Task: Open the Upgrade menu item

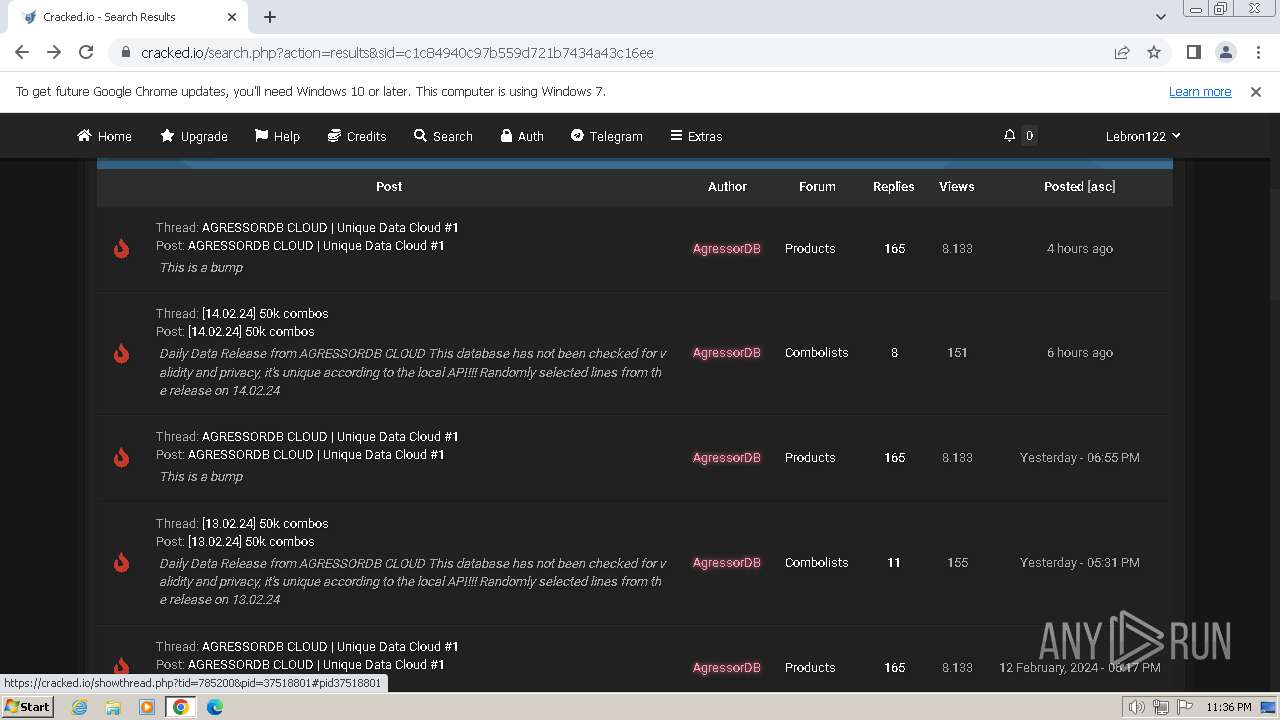Action: [x=194, y=136]
